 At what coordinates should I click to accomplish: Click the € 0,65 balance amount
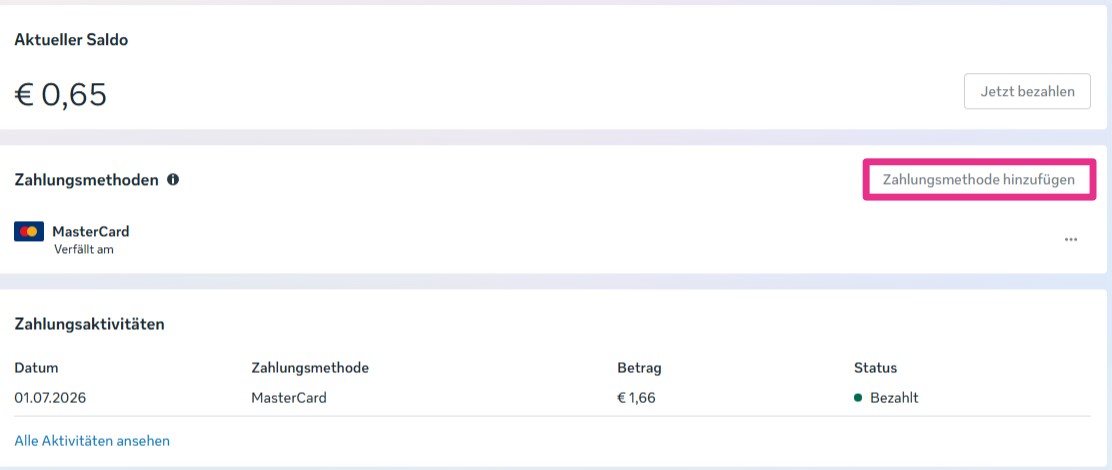60,94
